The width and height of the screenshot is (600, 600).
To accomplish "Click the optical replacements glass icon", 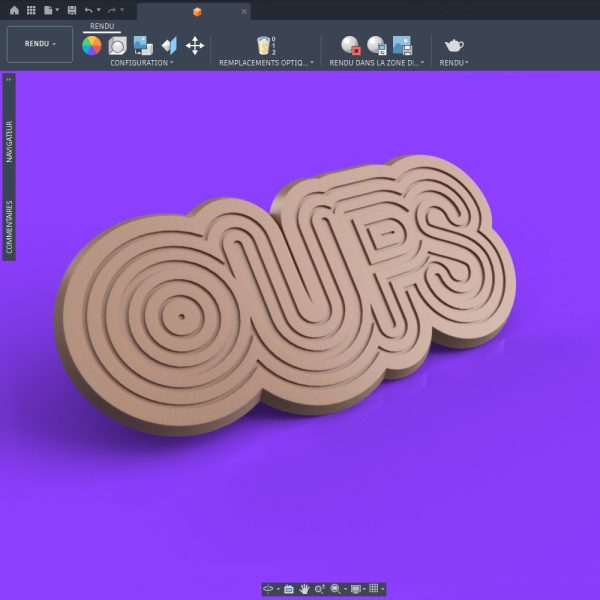I will pos(266,46).
